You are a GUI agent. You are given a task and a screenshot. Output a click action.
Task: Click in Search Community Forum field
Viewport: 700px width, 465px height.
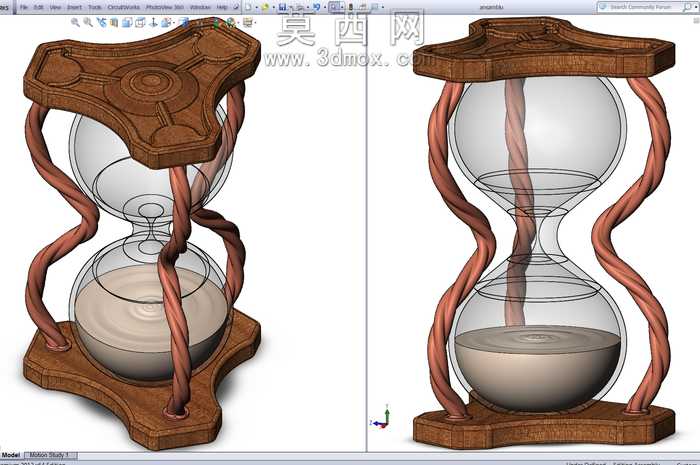[645, 7]
